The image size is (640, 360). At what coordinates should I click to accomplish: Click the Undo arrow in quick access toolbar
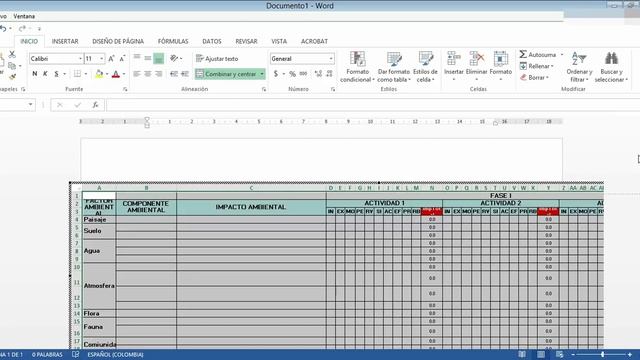click(3, 29)
